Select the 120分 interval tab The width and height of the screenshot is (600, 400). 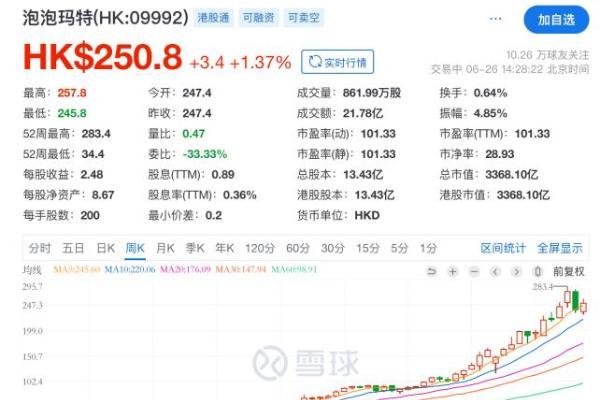coord(260,248)
